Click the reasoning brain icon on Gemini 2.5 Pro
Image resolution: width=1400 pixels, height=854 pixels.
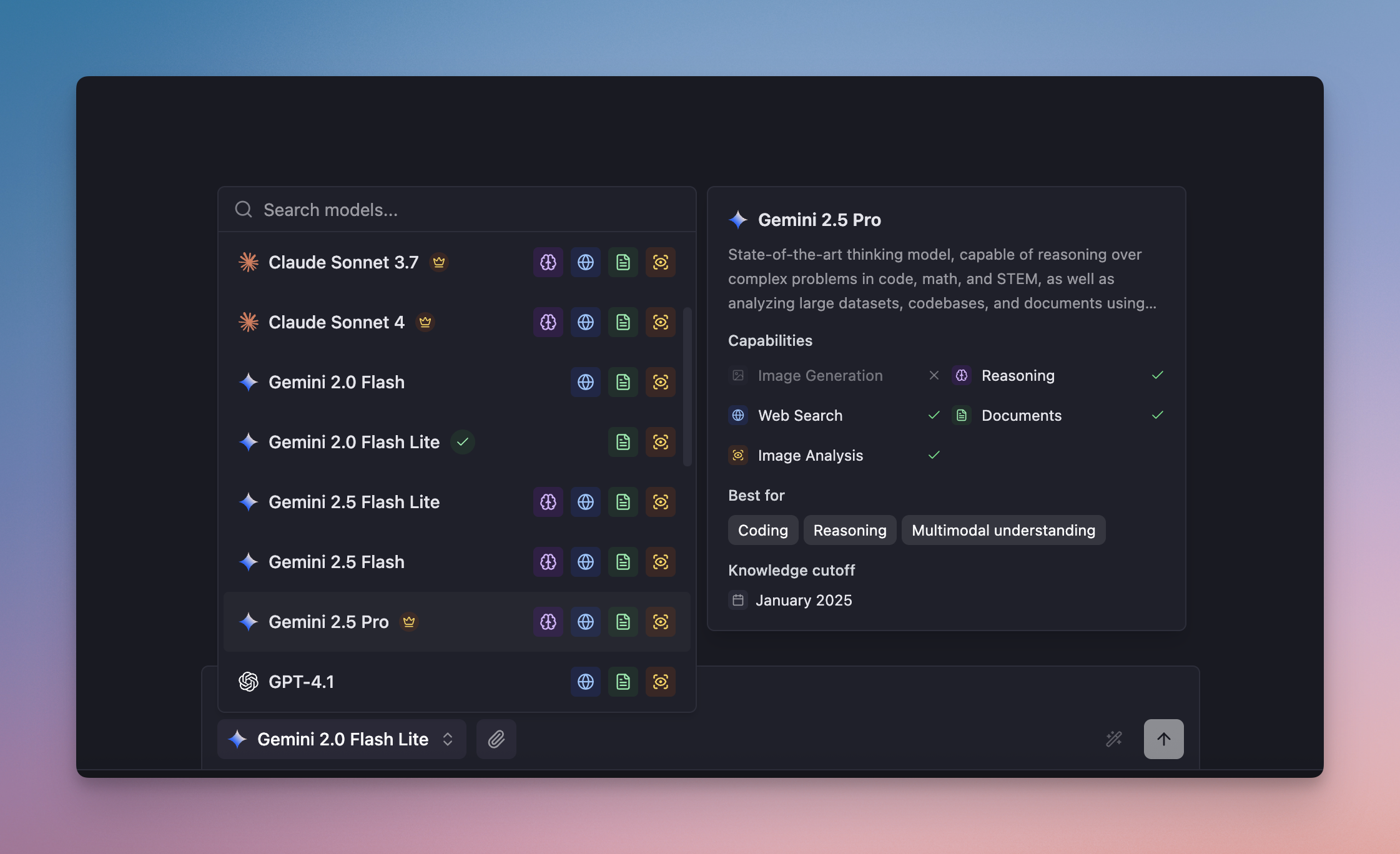(548, 622)
